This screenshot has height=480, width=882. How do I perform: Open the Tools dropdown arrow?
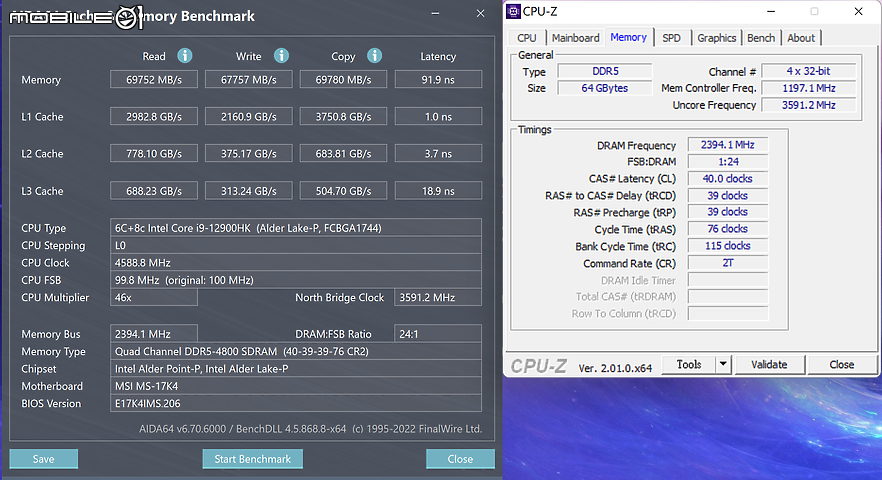[x=723, y=365]
